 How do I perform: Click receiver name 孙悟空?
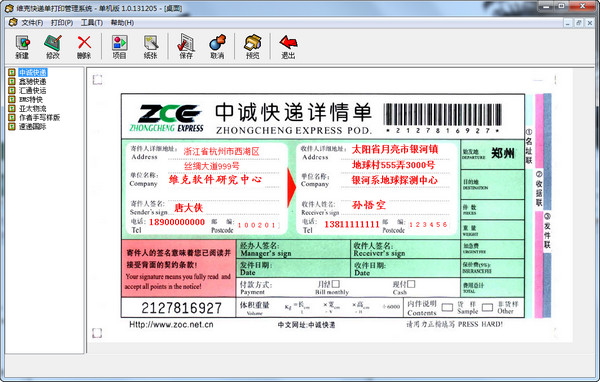(368, 205)
